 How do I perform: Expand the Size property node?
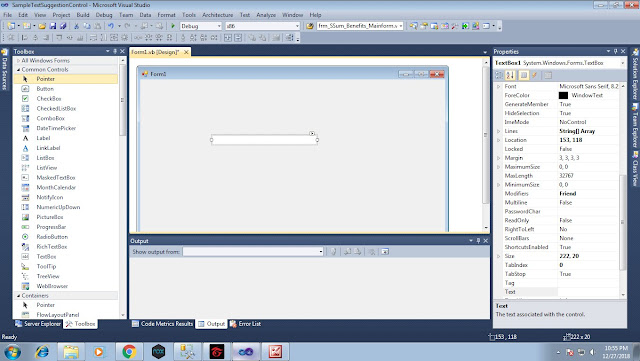pyautogui.click(x=498, y=256)
